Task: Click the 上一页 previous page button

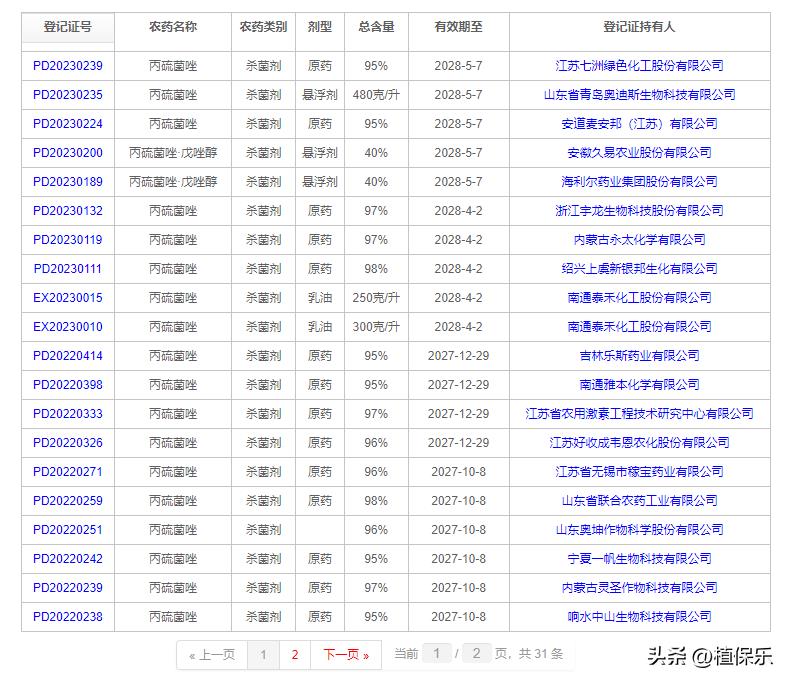Action: coord(212,655)
